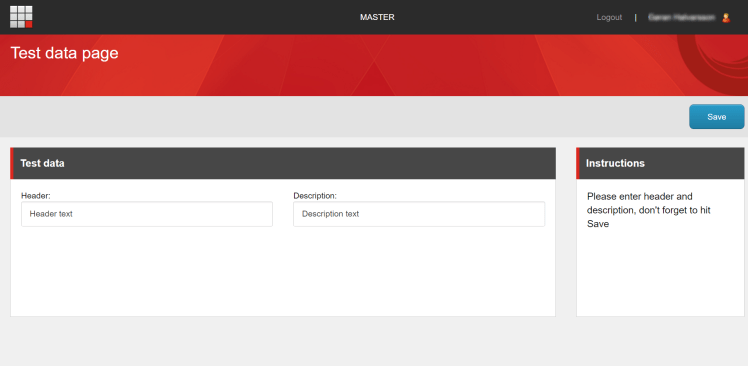Click the Description: label
The image size is (748, 366).
click(315, 196)
